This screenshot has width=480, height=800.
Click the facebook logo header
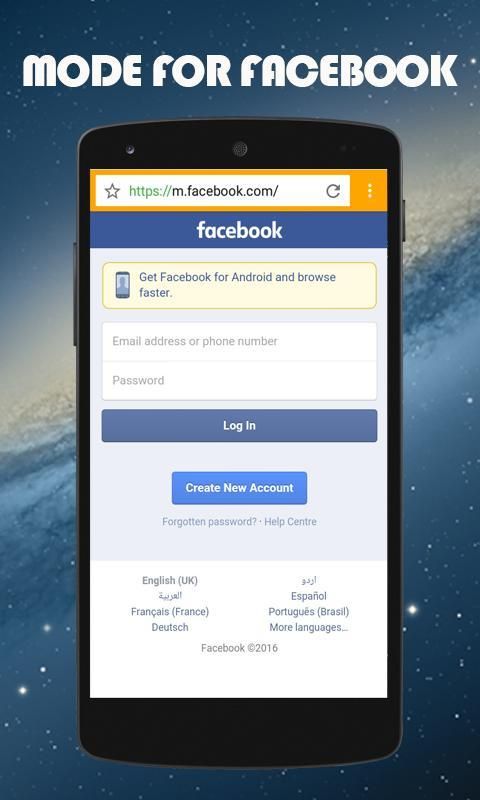239,230
